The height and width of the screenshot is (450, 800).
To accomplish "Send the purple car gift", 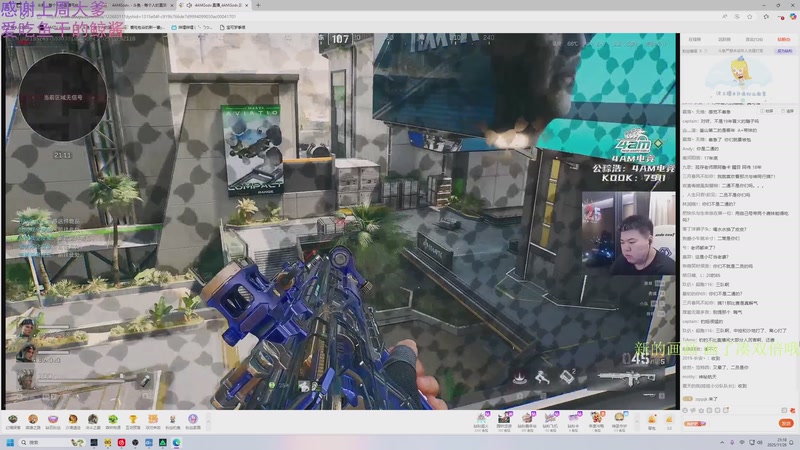I will pos(573,418).
